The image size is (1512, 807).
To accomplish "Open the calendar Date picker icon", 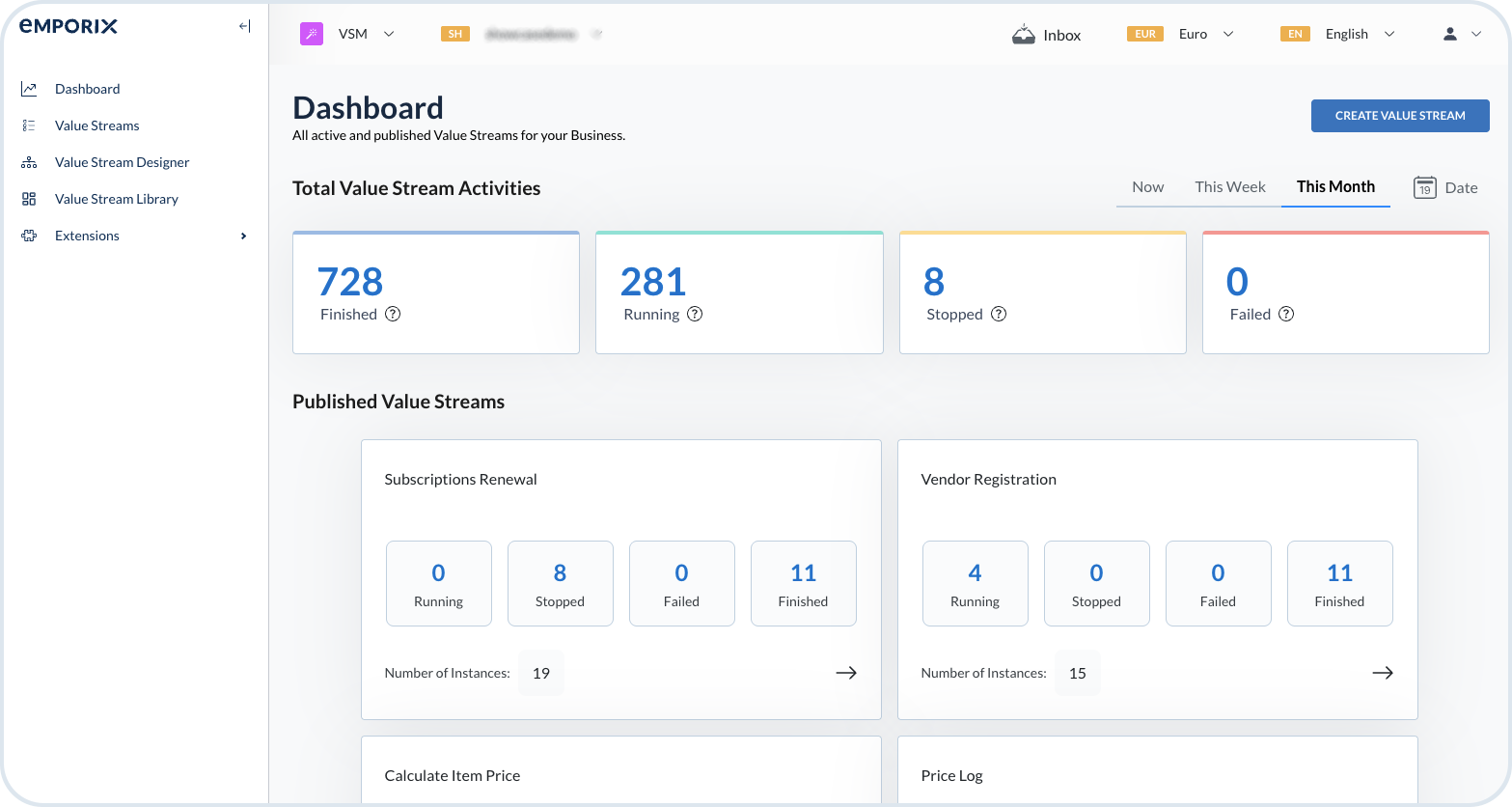I will [1424, 187].
